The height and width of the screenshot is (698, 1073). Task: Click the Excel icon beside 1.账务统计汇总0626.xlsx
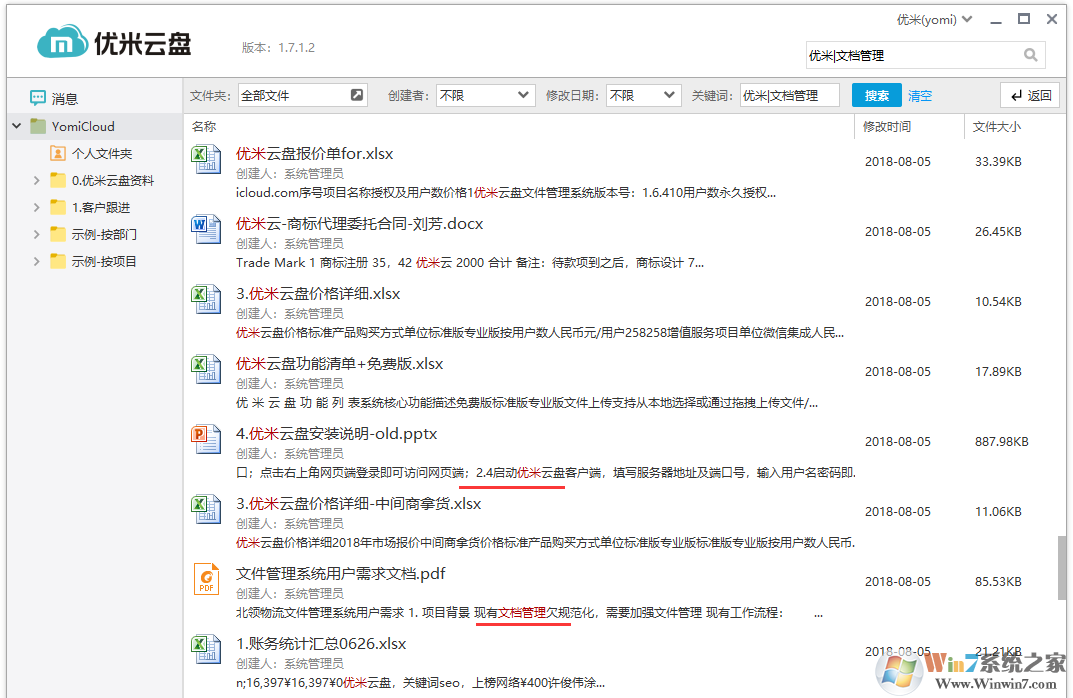point(206,649)
